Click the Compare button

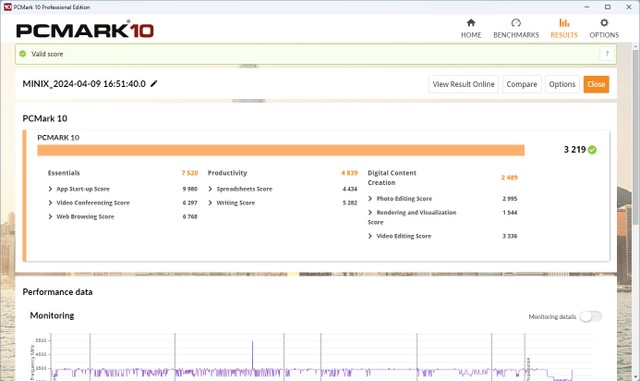click(x=522, y=84)
